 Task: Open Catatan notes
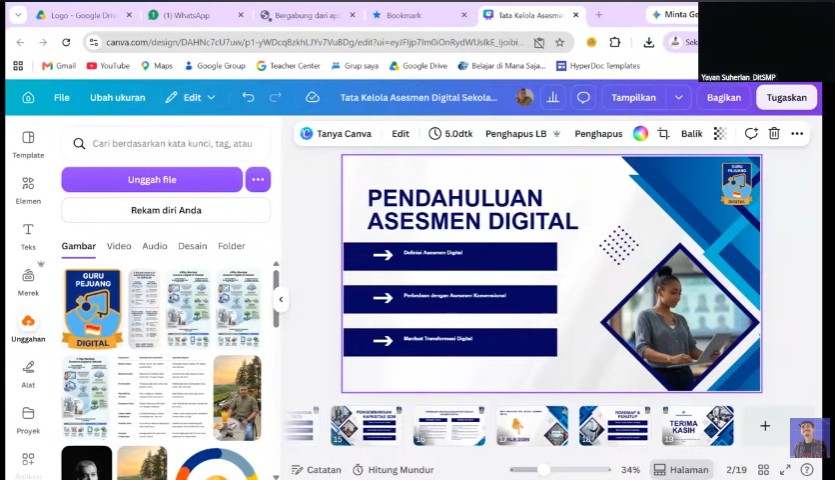(x=316, y=470)
